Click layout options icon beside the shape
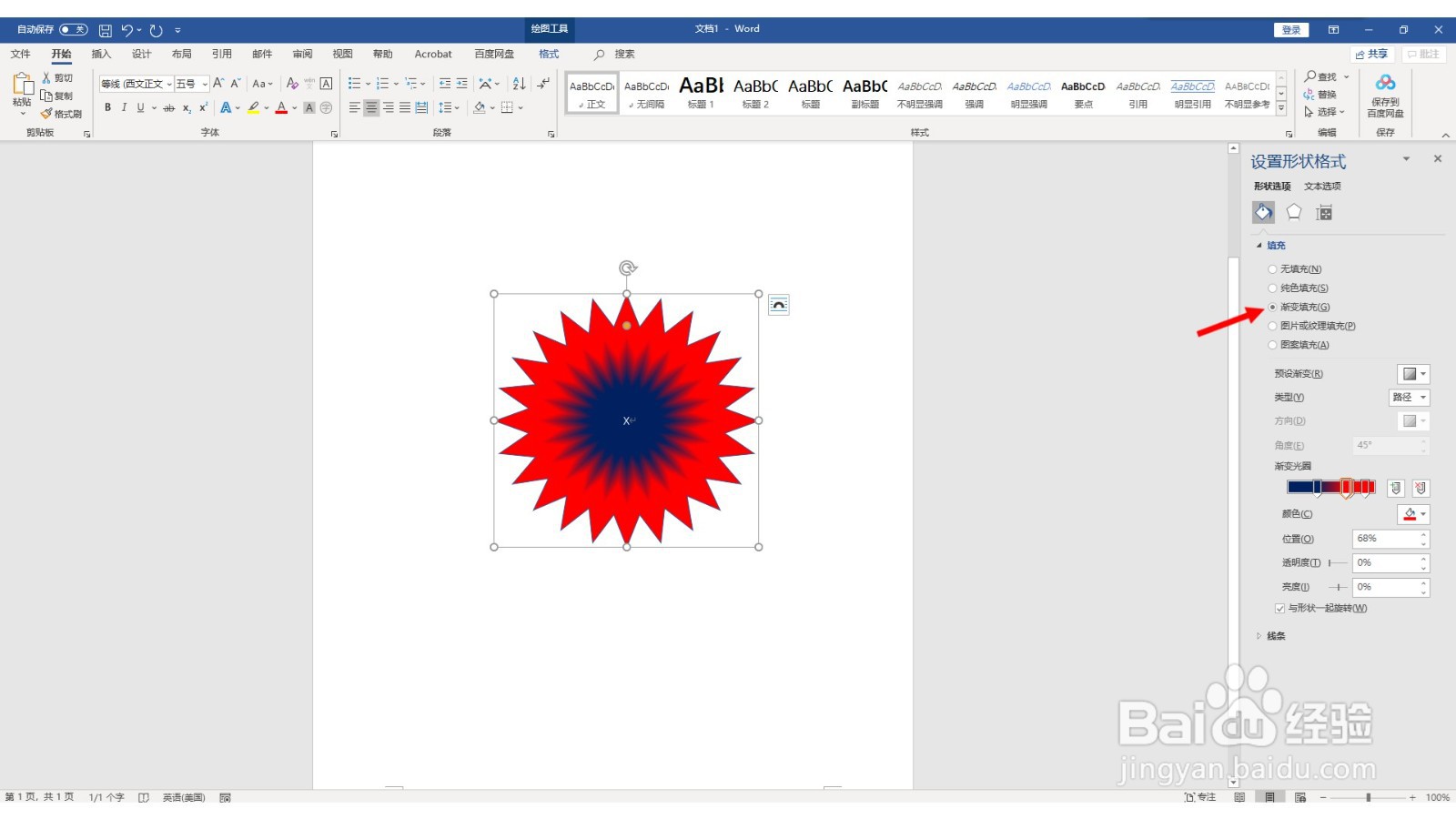The image size is (1456, 819). (779, 305)
